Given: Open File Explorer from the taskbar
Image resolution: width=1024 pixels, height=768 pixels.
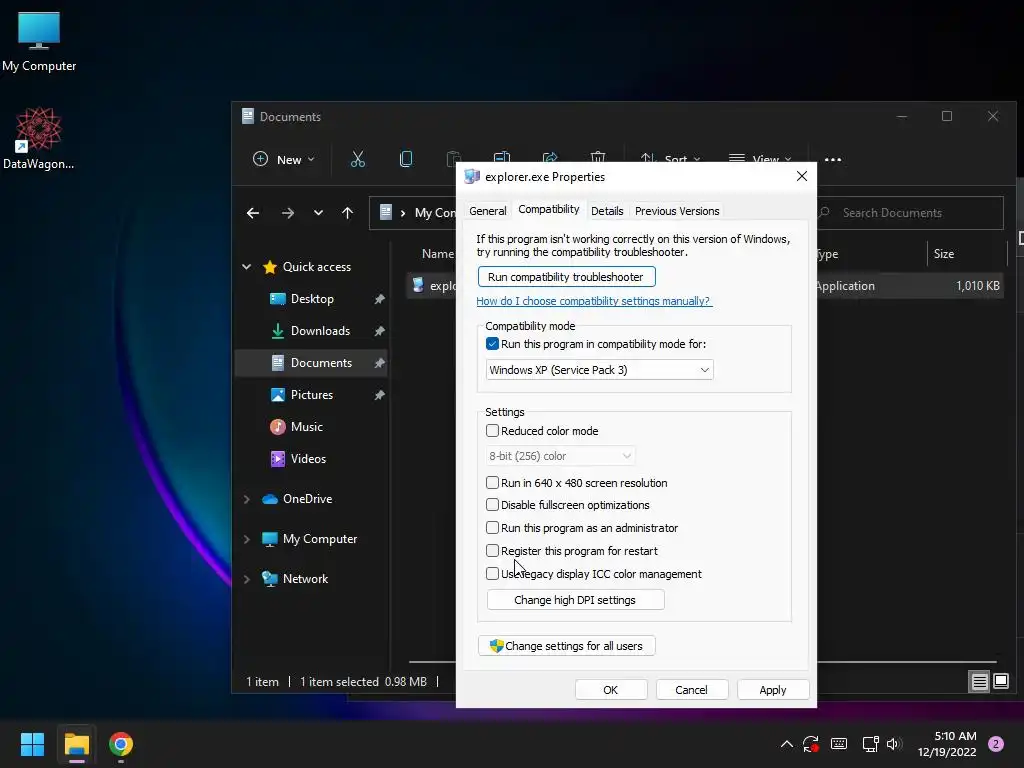Looking at the screenshot, I should point(76,744).
